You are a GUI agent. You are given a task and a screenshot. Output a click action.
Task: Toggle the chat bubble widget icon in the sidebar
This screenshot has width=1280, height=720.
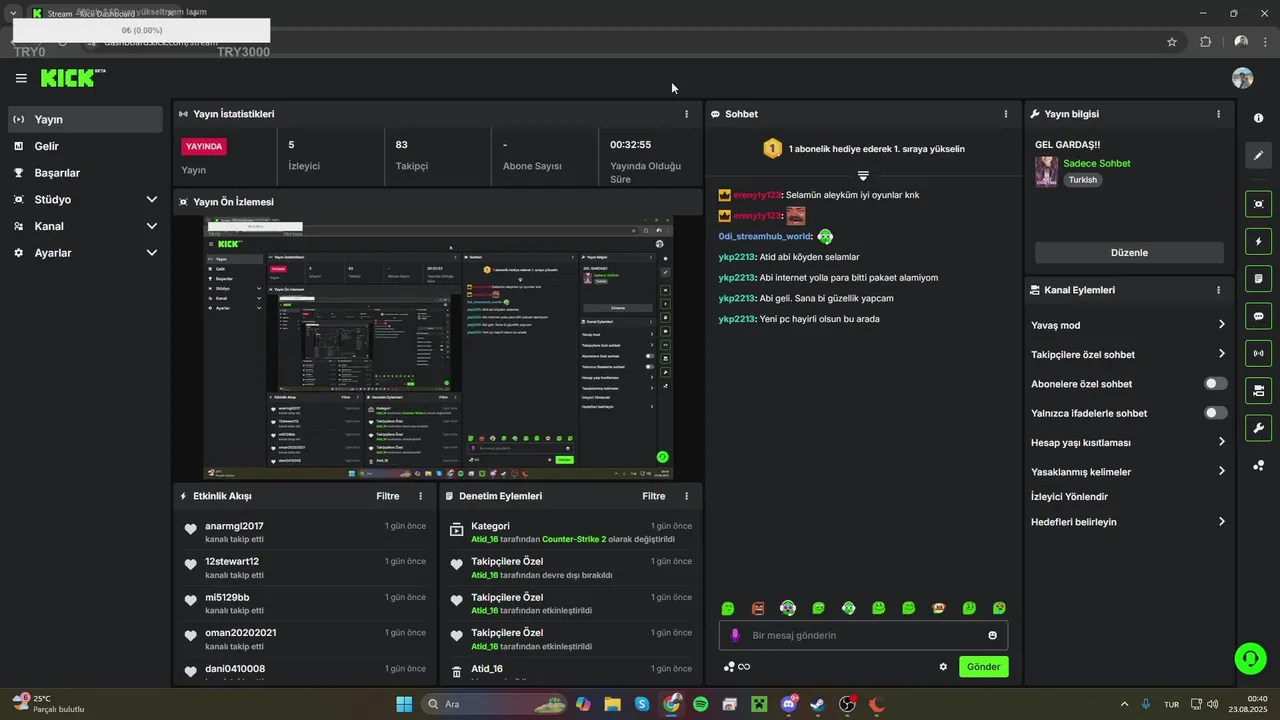pyautogui.click(x=1258, y=316)
